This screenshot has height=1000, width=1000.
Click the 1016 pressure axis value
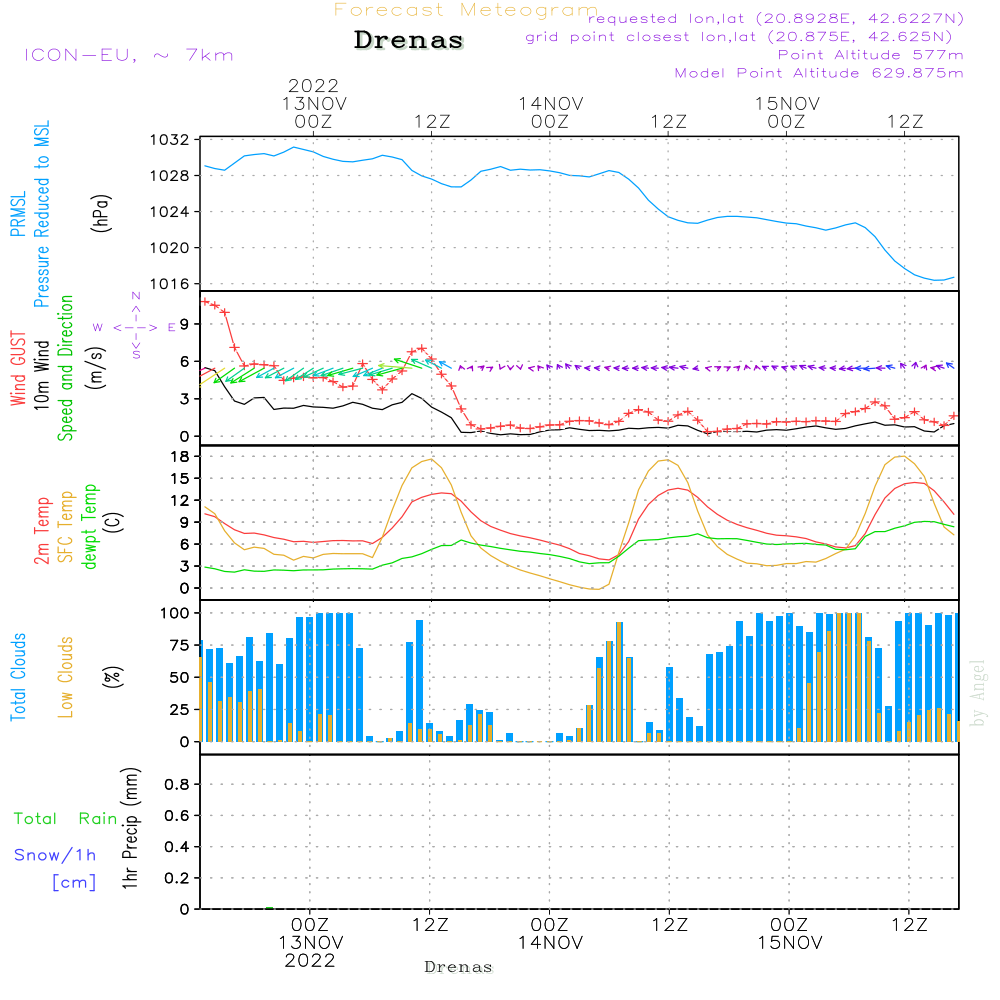pos(170,284)
